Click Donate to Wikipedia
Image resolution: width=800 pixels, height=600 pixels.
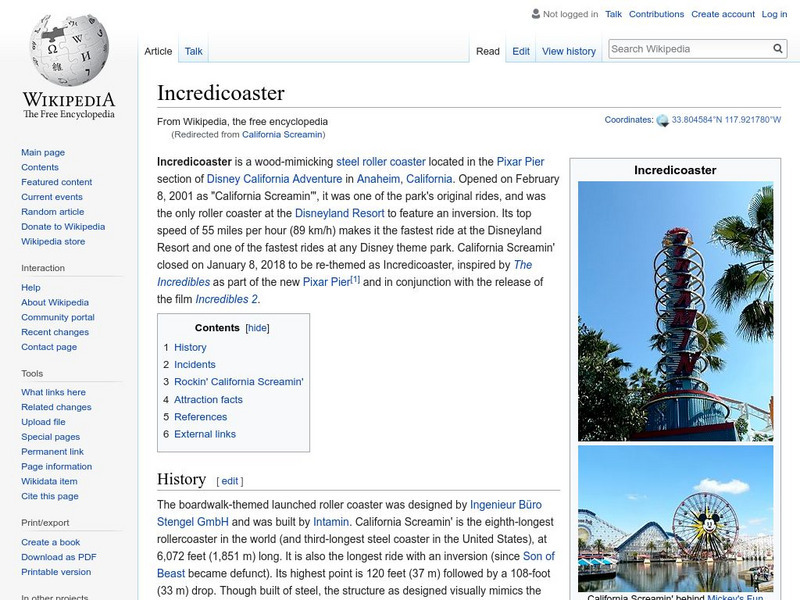point(63,227)
